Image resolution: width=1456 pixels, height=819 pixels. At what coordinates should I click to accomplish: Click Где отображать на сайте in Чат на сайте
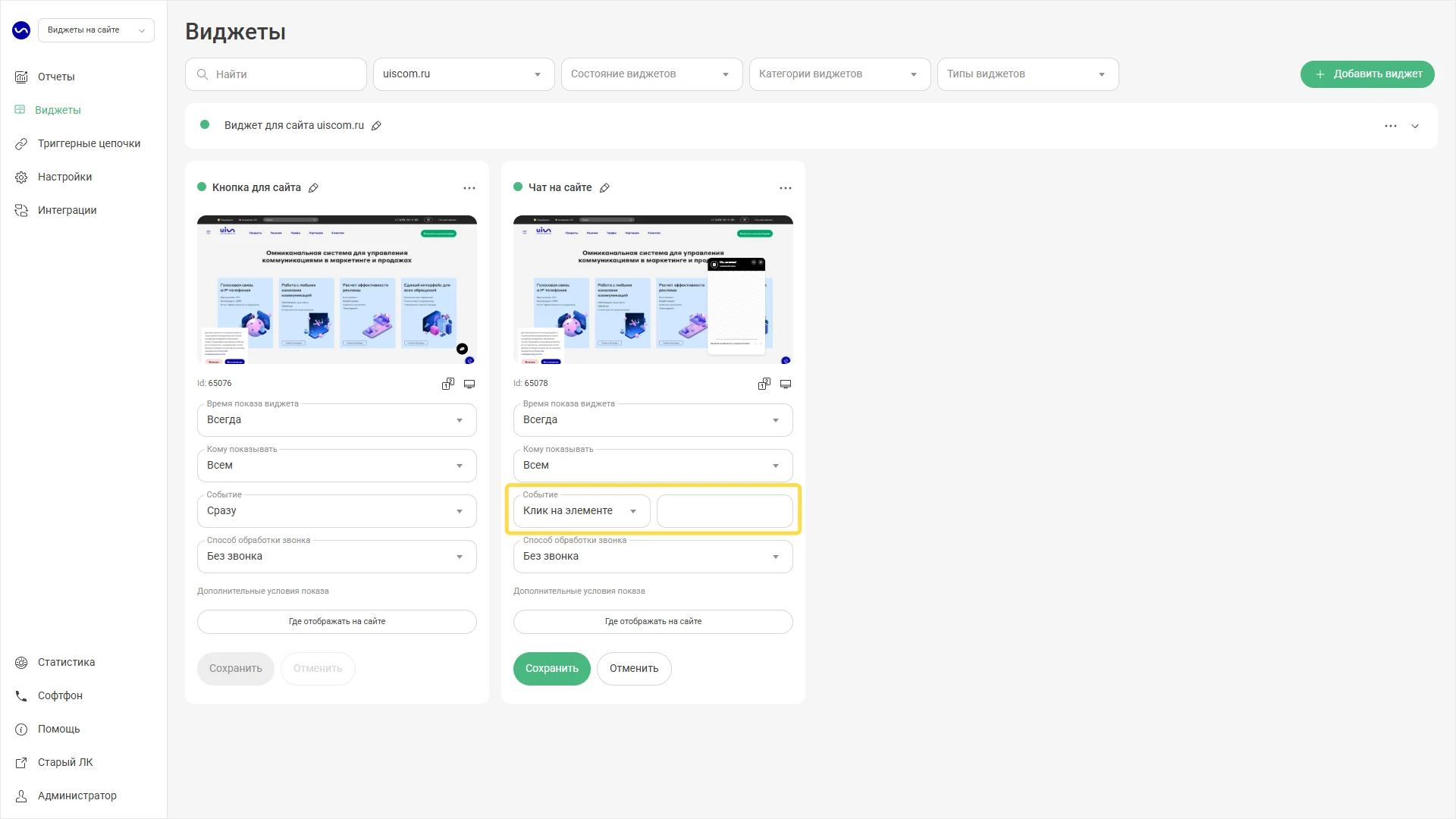653,622
